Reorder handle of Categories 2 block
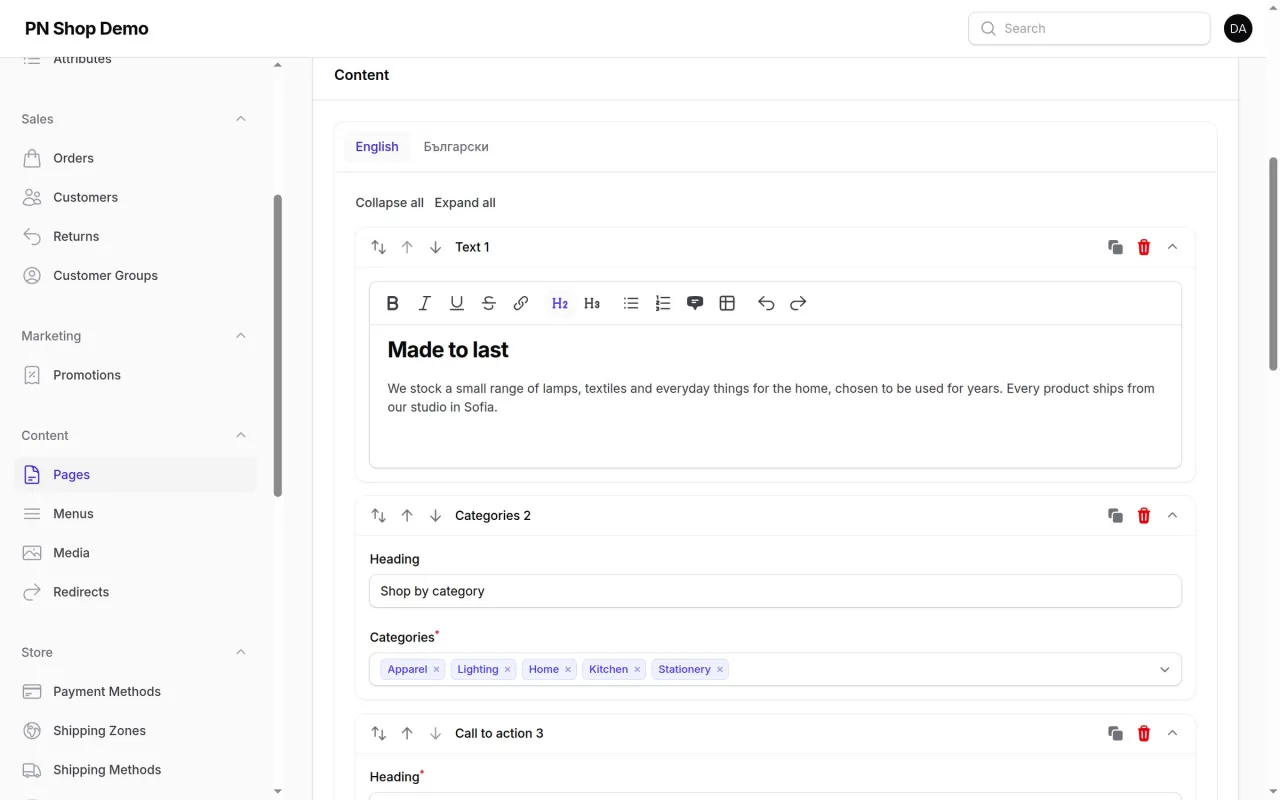This screenshot has height=800, width=1280. coord(378,515)
